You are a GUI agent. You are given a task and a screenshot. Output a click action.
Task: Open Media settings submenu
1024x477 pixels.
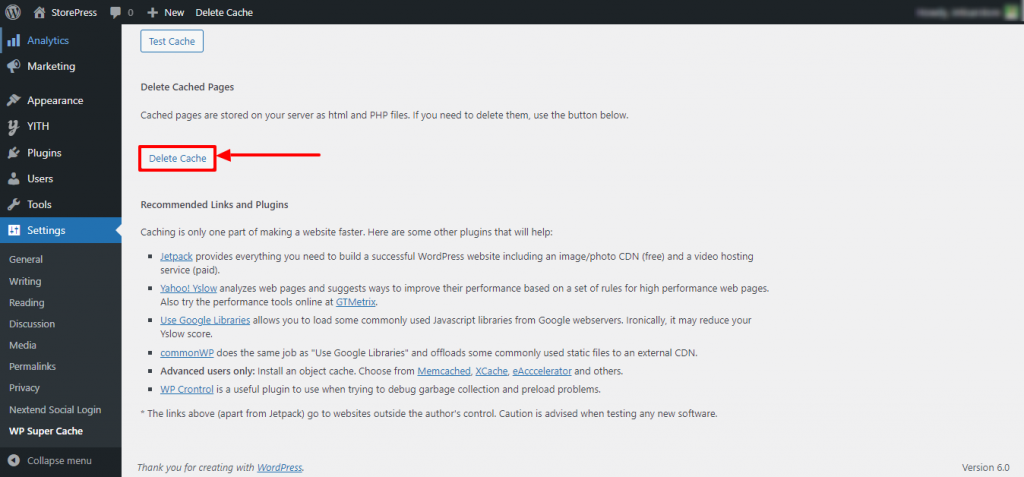tap(23, 345)
